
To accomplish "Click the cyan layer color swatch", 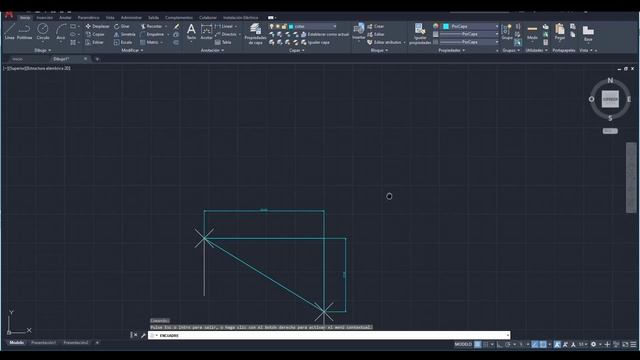I will pos(291,26).
